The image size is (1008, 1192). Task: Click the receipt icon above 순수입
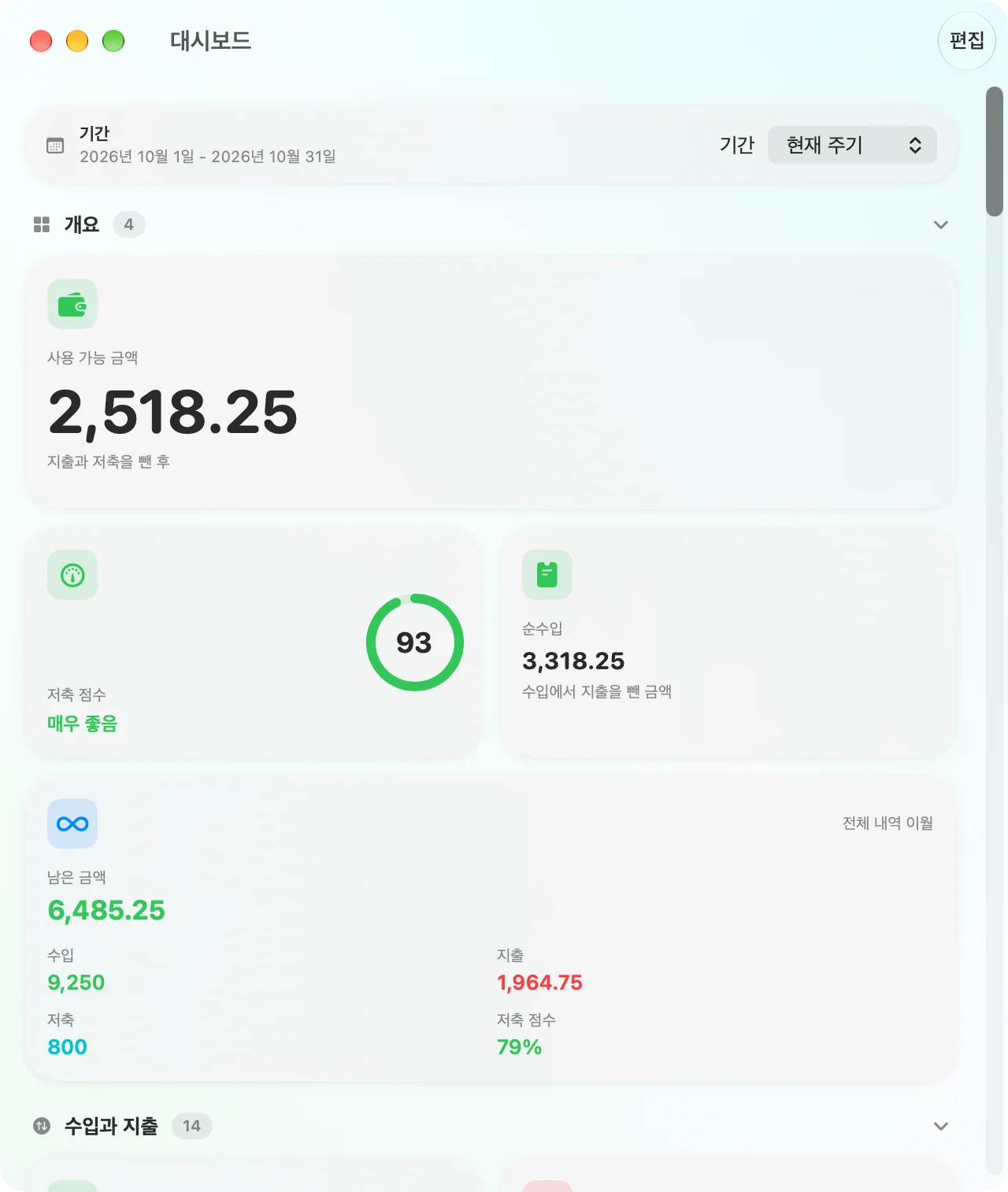point(547,575)
